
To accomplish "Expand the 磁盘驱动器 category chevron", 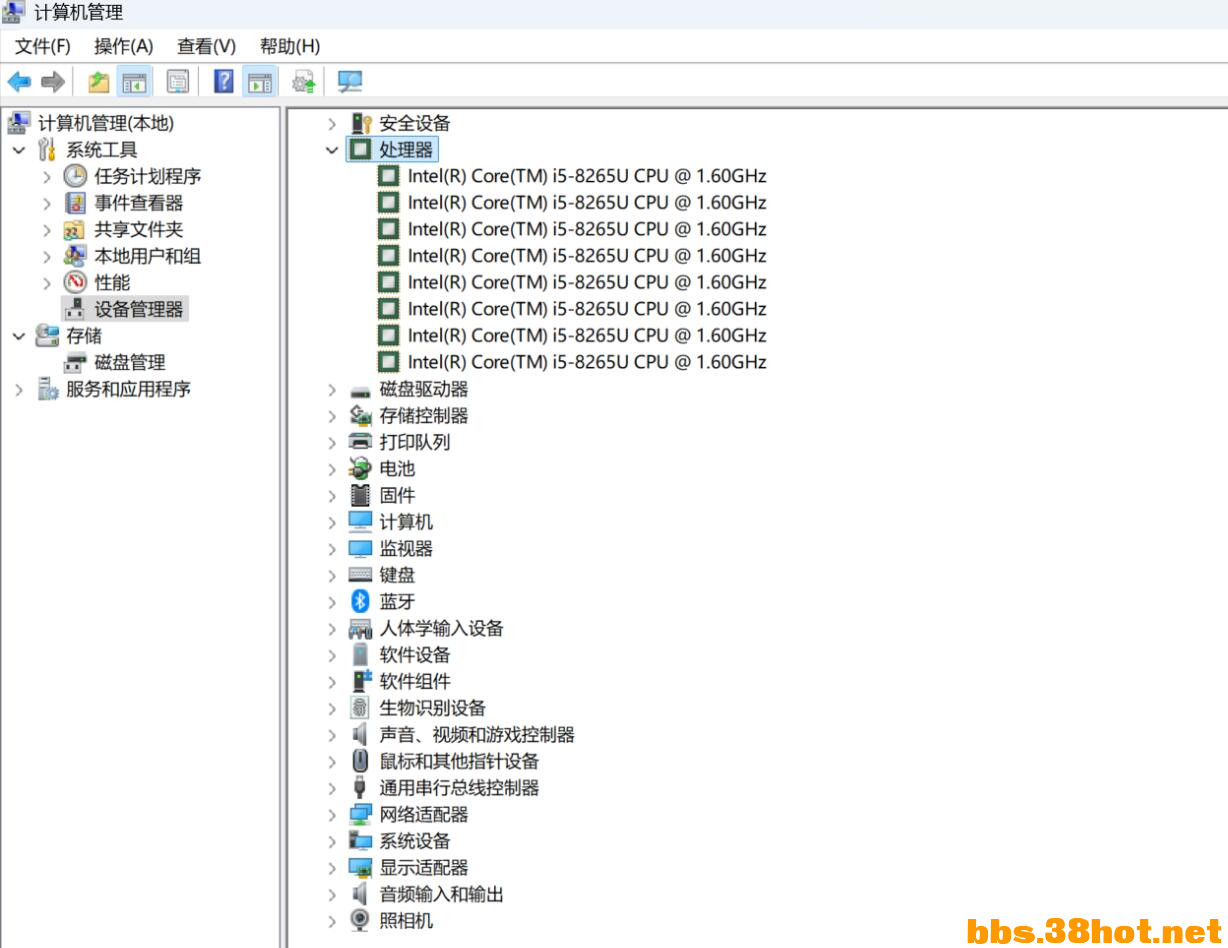I will click(332, 390).
